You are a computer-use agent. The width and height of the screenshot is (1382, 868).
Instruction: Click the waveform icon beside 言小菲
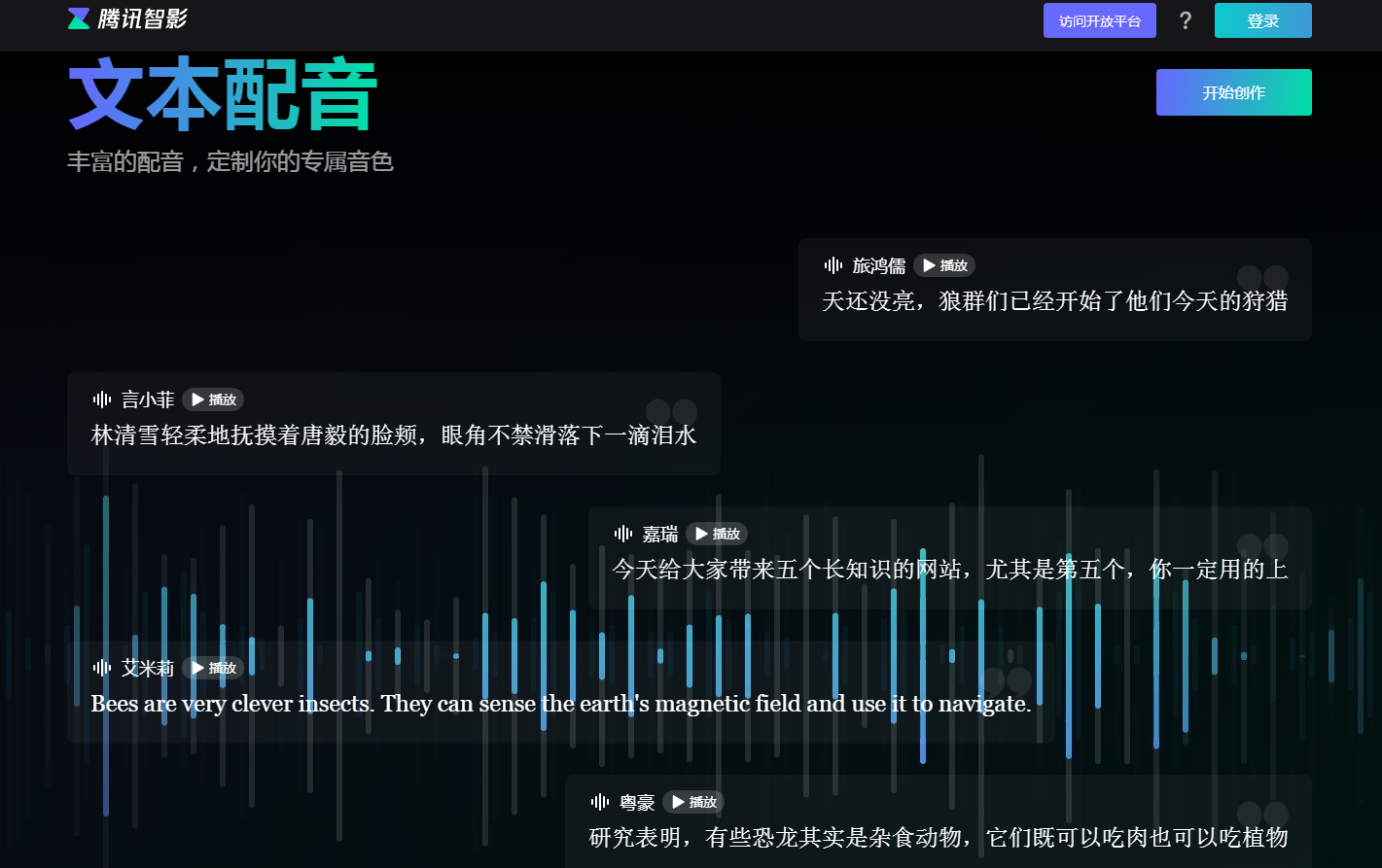click(x=102, y=399)
